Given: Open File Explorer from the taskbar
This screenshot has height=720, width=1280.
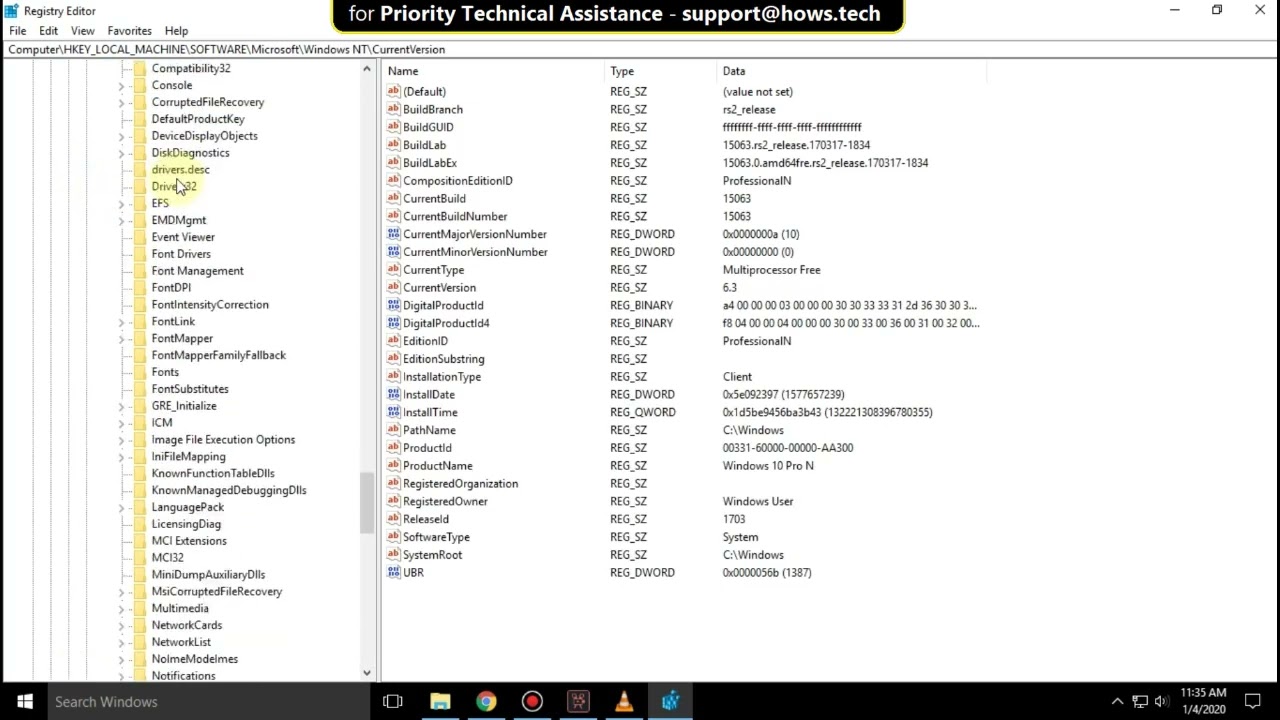Looking at the screenshot, I should coord(440,701).
